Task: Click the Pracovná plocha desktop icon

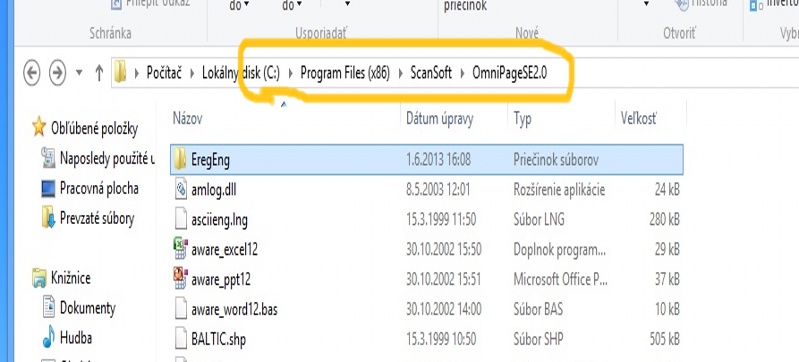Action: tap(48, 189)
